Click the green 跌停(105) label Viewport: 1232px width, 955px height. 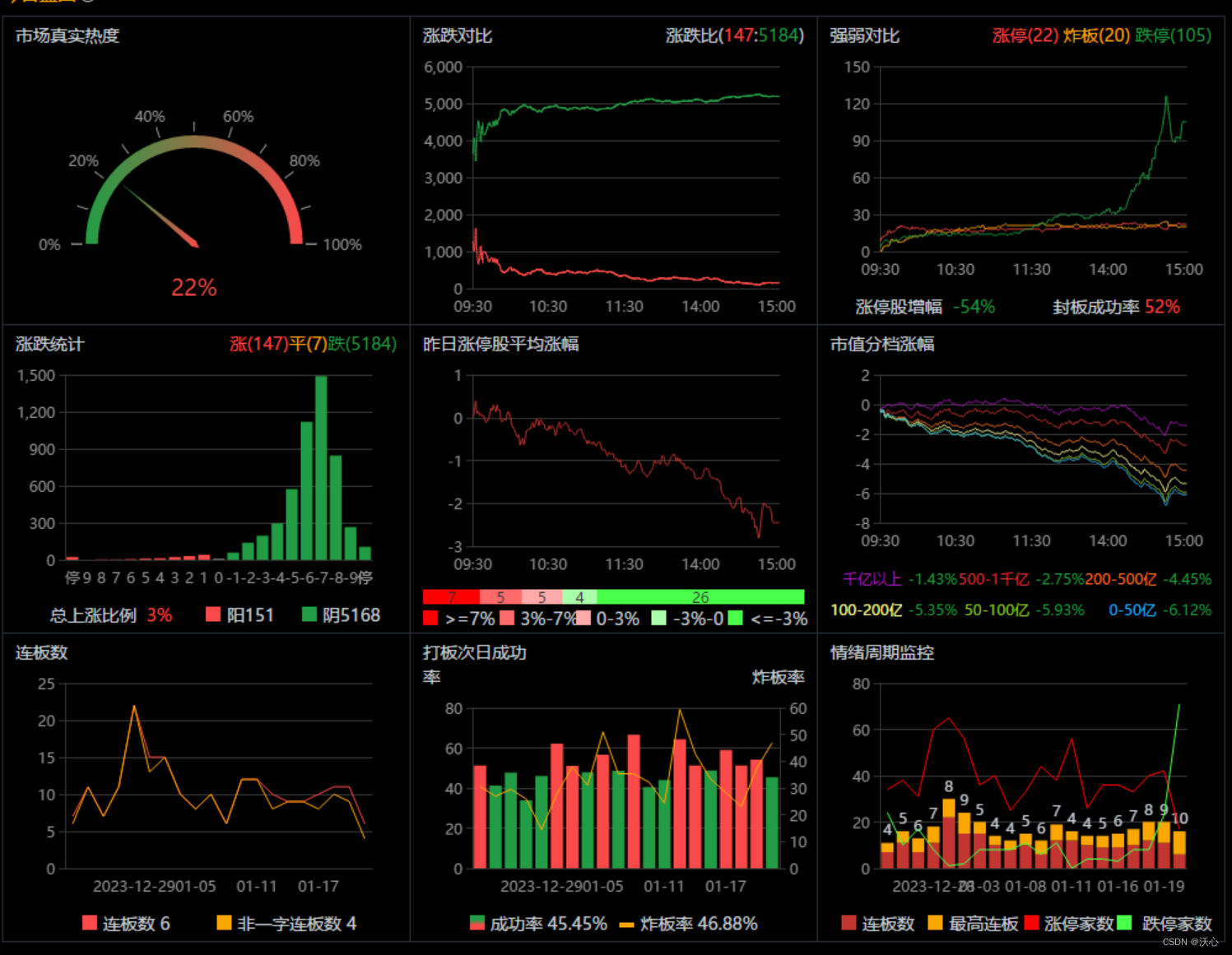(x=1174, y=36)
